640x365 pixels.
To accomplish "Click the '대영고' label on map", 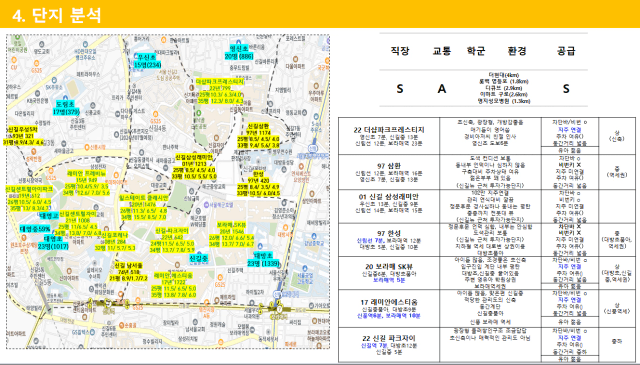I will (49, 216).
